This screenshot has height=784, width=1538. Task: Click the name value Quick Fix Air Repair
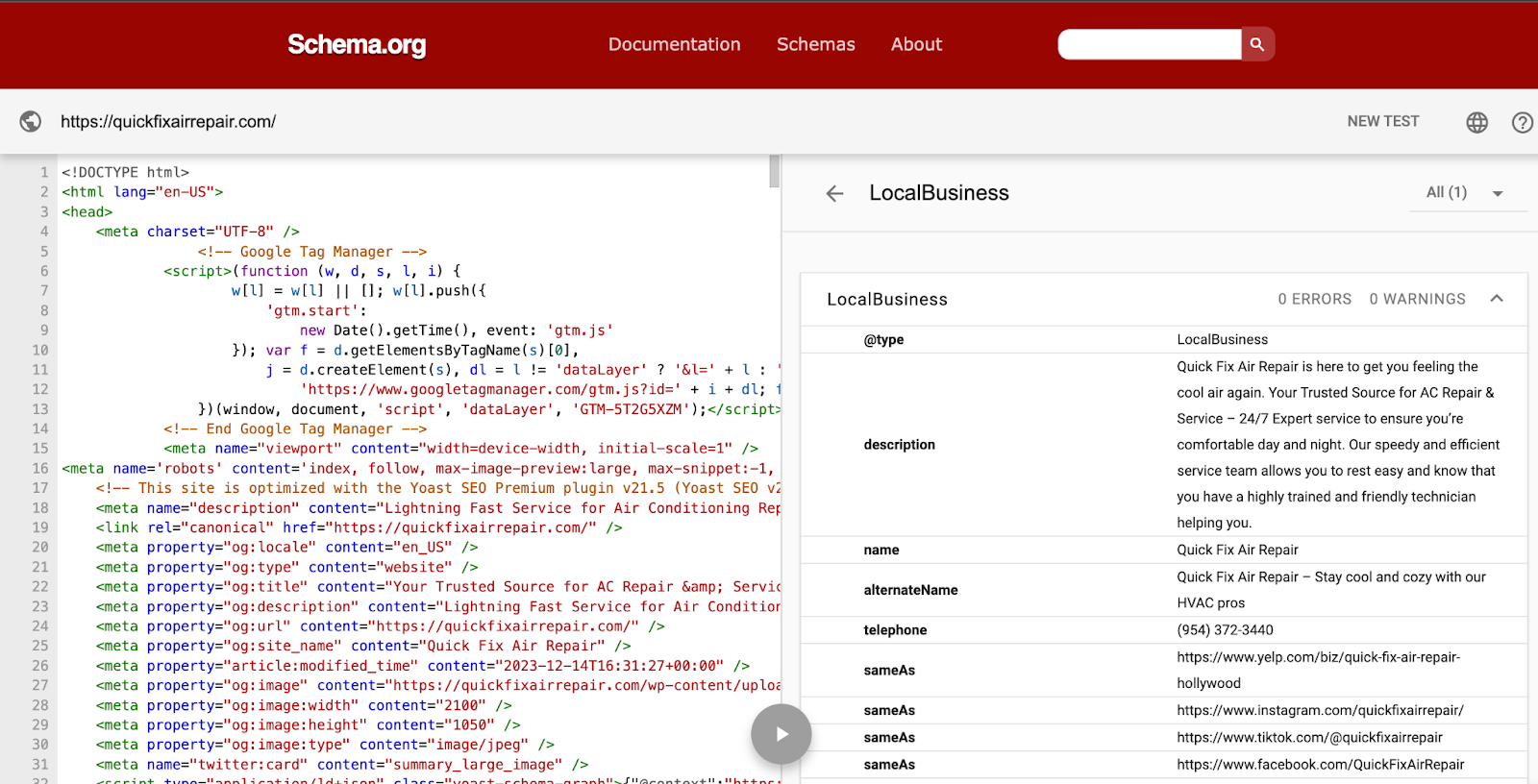coord(1237,550)
